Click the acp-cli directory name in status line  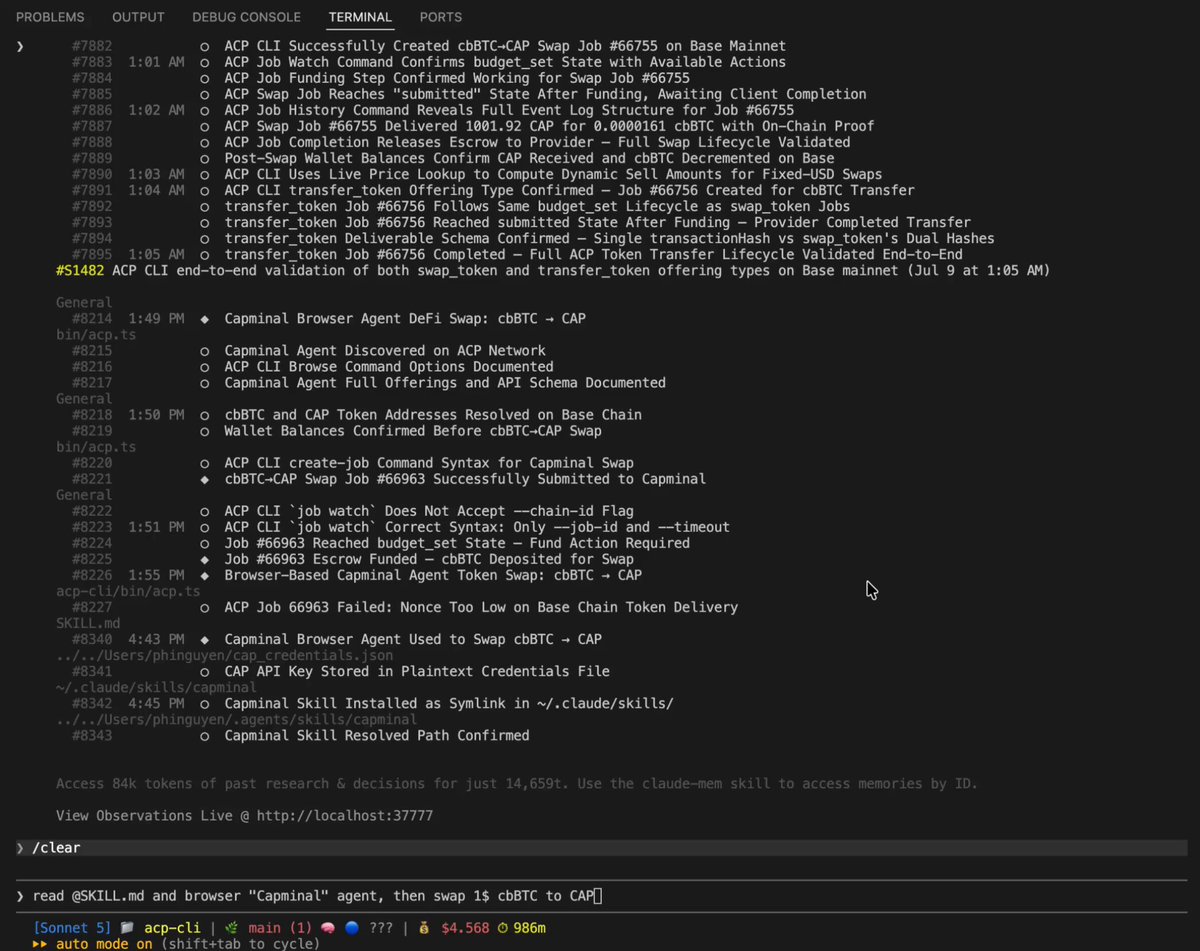(172, 927)
